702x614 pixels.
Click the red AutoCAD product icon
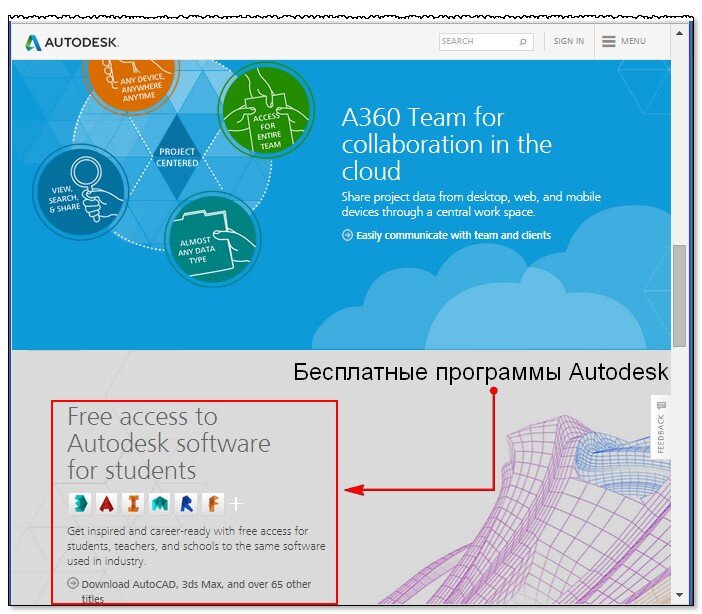click(107, 503)
